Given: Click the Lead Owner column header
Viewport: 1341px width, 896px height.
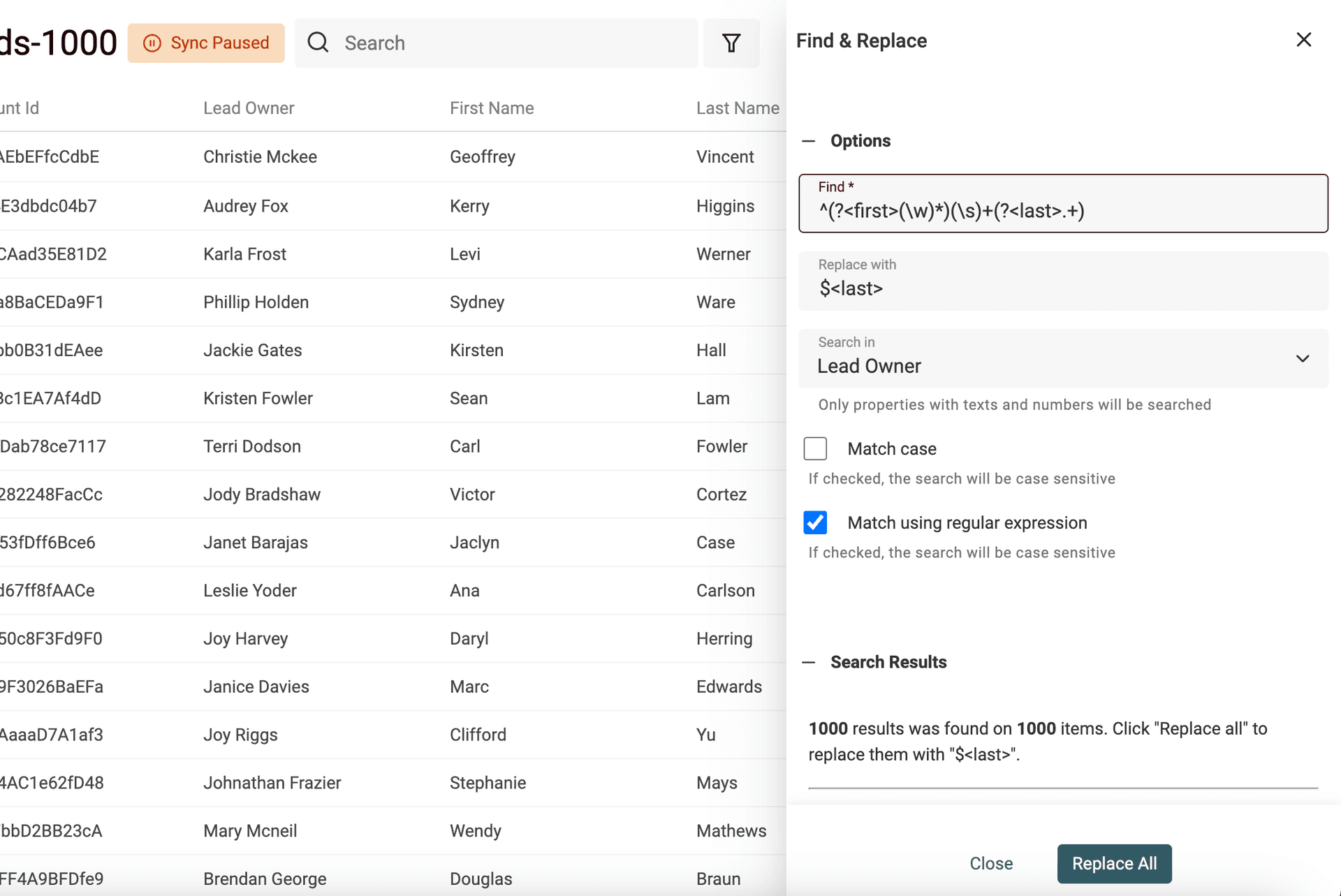Looking at the screenshot, I should pyautogui.click(x=249, y=108).
